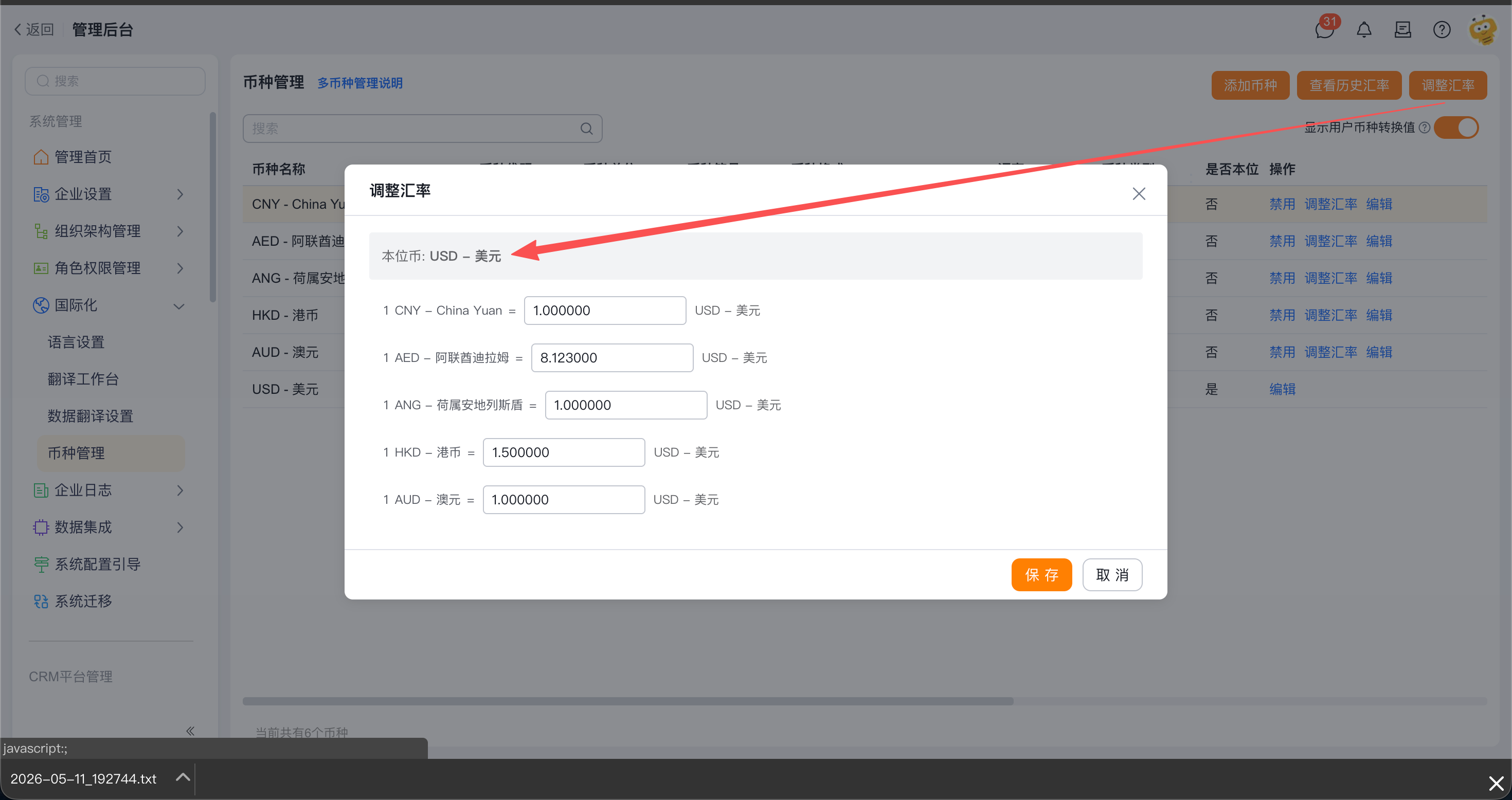
Task: Click the 系统迁移 sidebar icon
Action: tap(41, 601)
